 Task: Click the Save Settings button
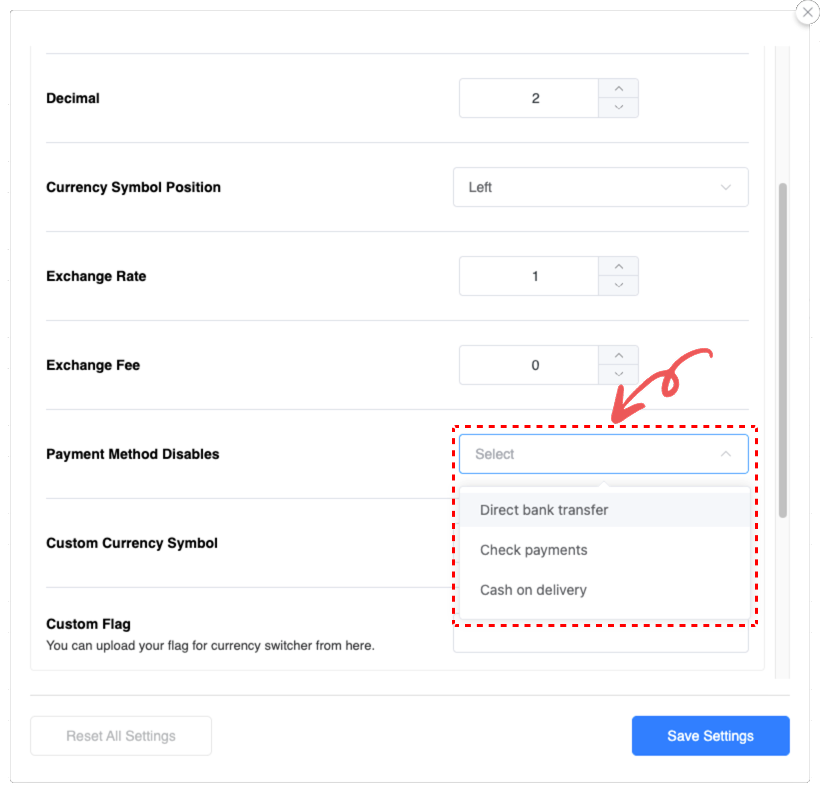tap(710, 735)
